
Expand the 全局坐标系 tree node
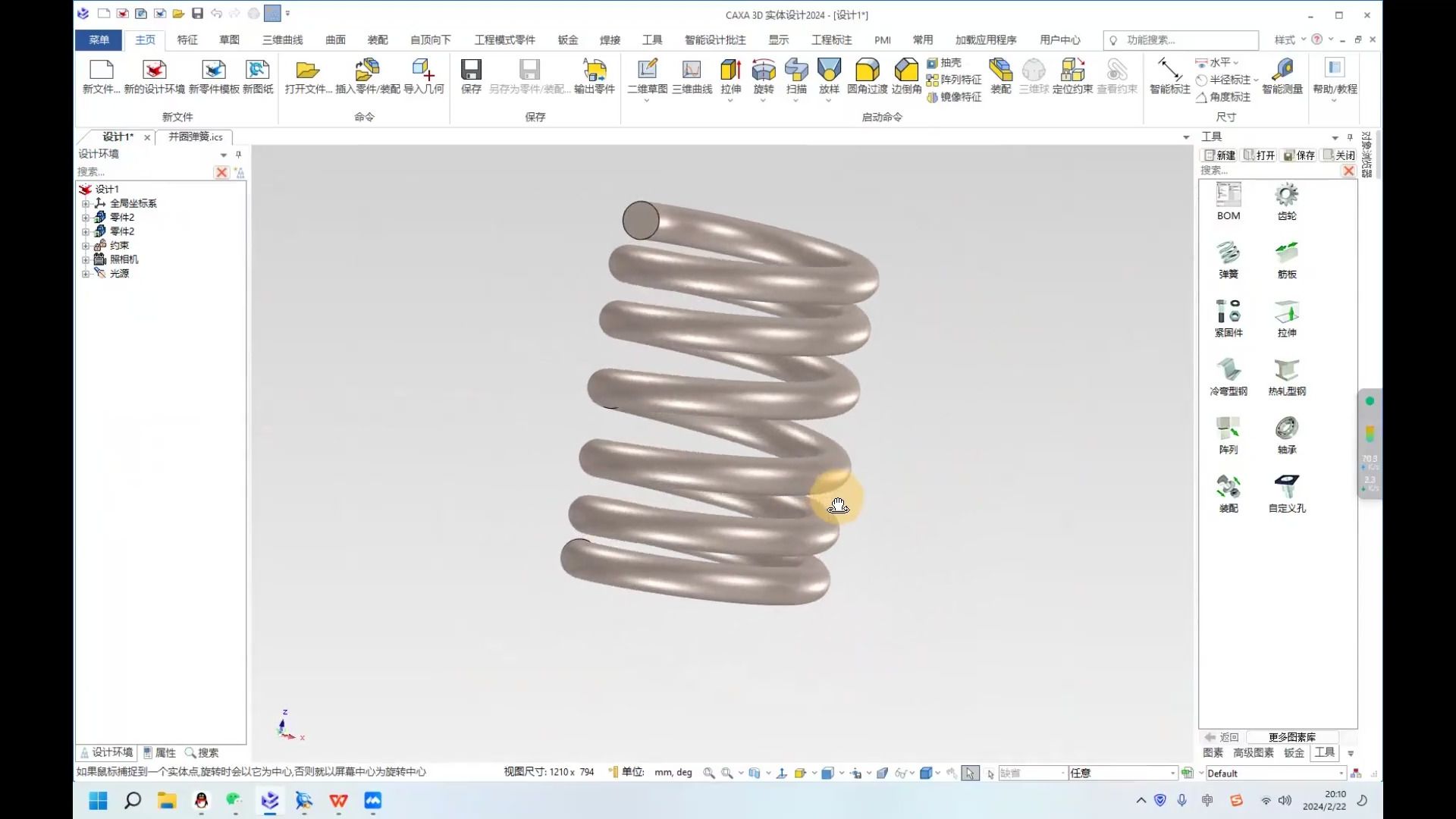(86, 203)
